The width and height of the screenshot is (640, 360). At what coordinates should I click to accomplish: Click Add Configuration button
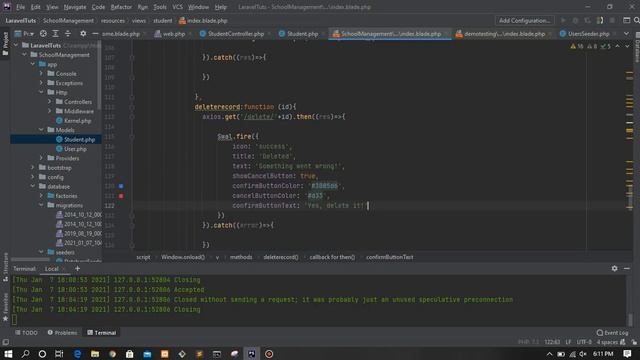(x=524, y=20)
